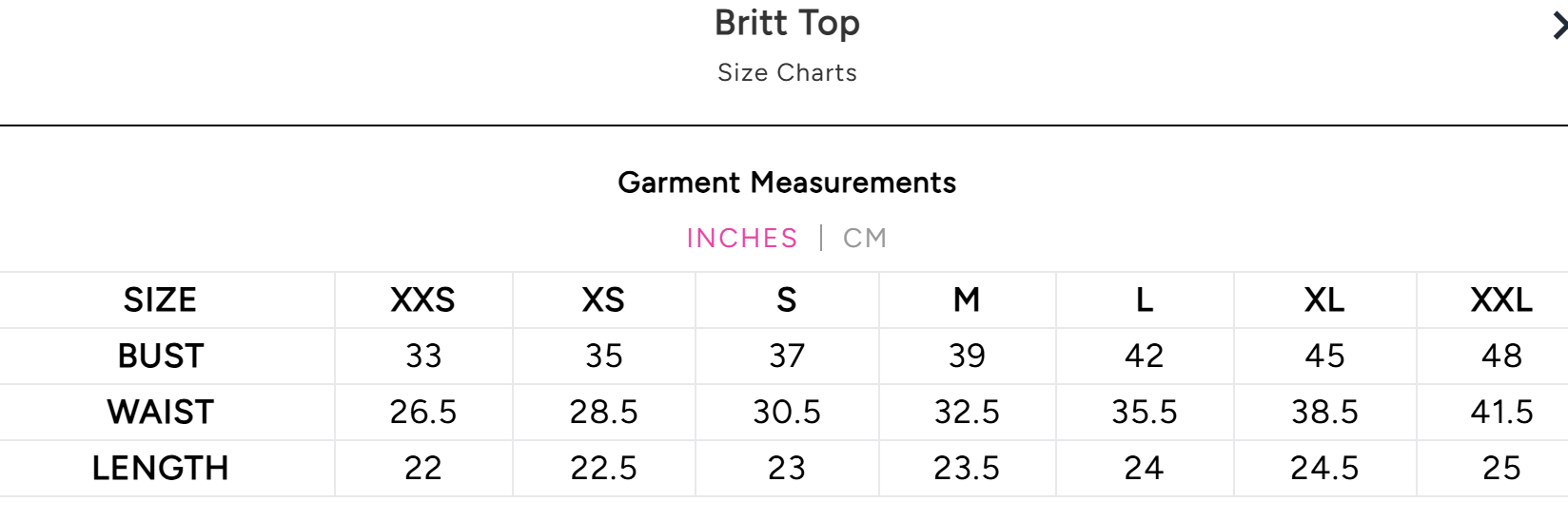Click the LENGTH row label
1568x521 pixels.
161,469
